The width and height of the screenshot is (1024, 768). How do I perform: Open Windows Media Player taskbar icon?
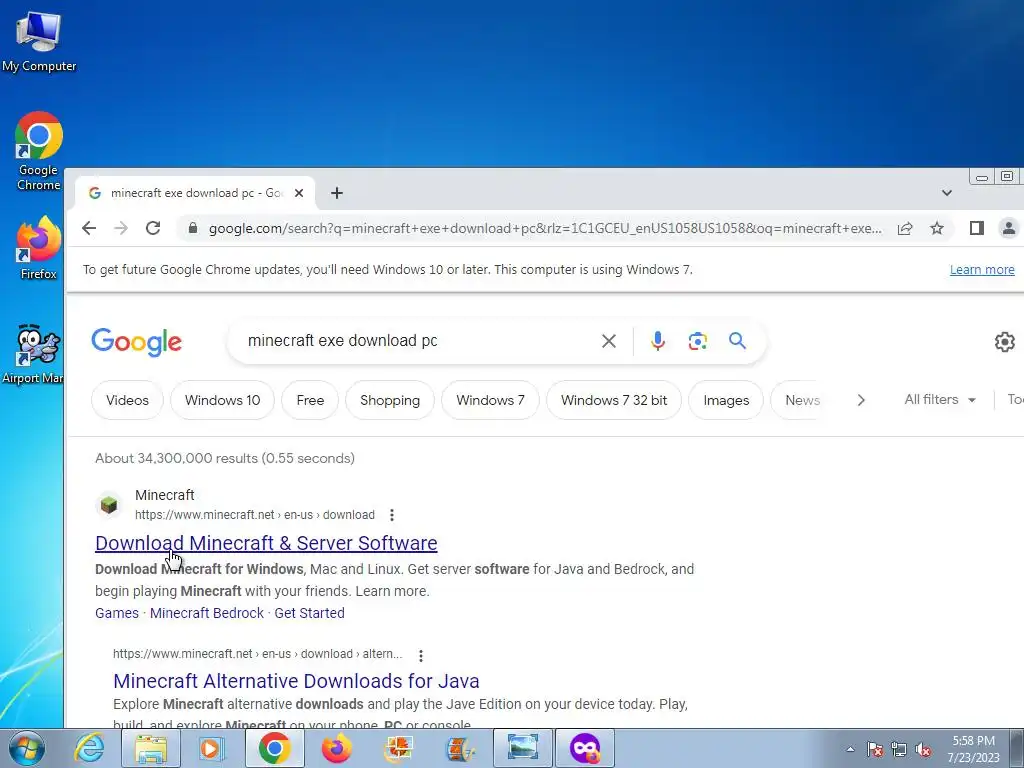(x=211, y=748)
